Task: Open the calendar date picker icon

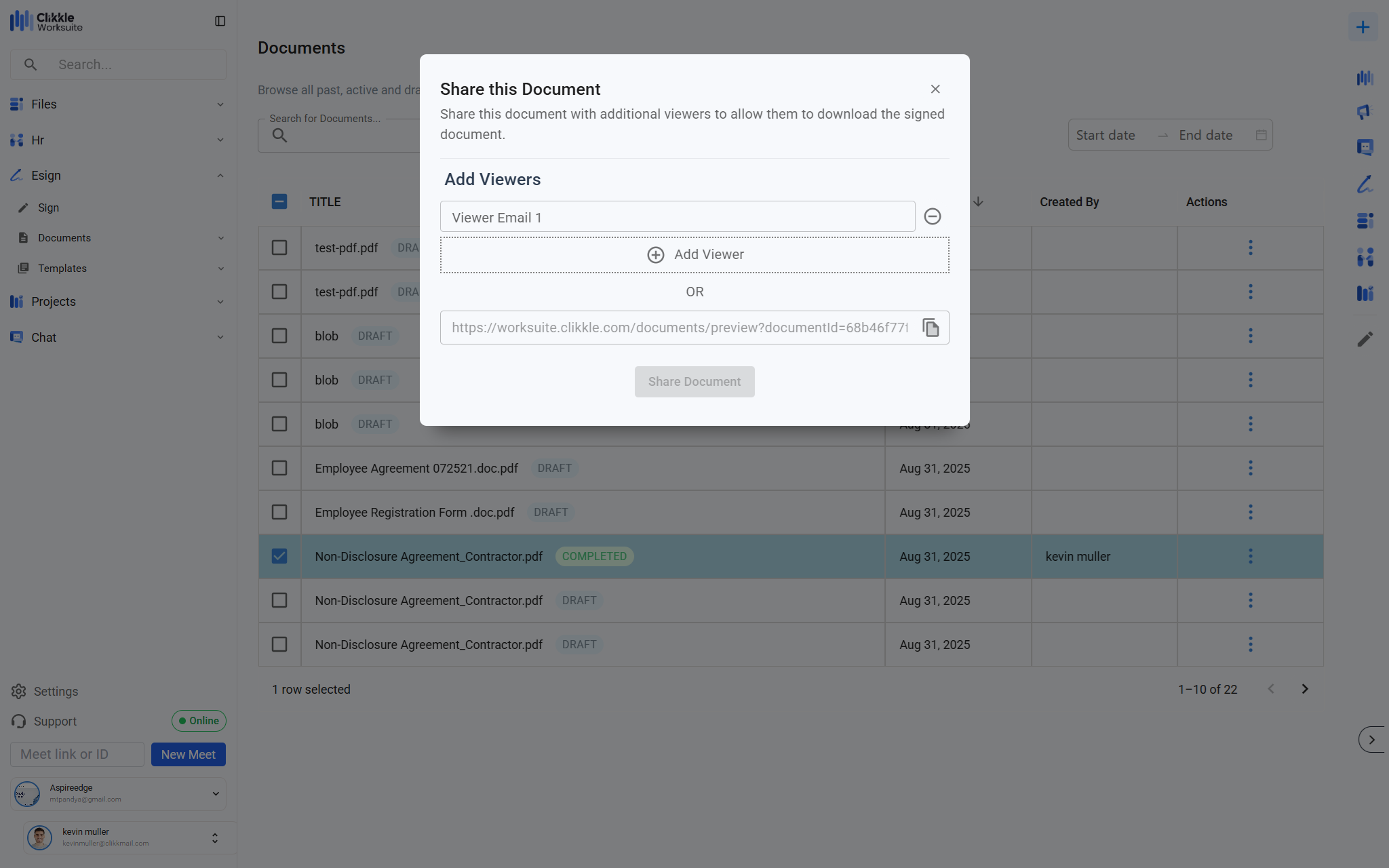Action: [1261, 135]
